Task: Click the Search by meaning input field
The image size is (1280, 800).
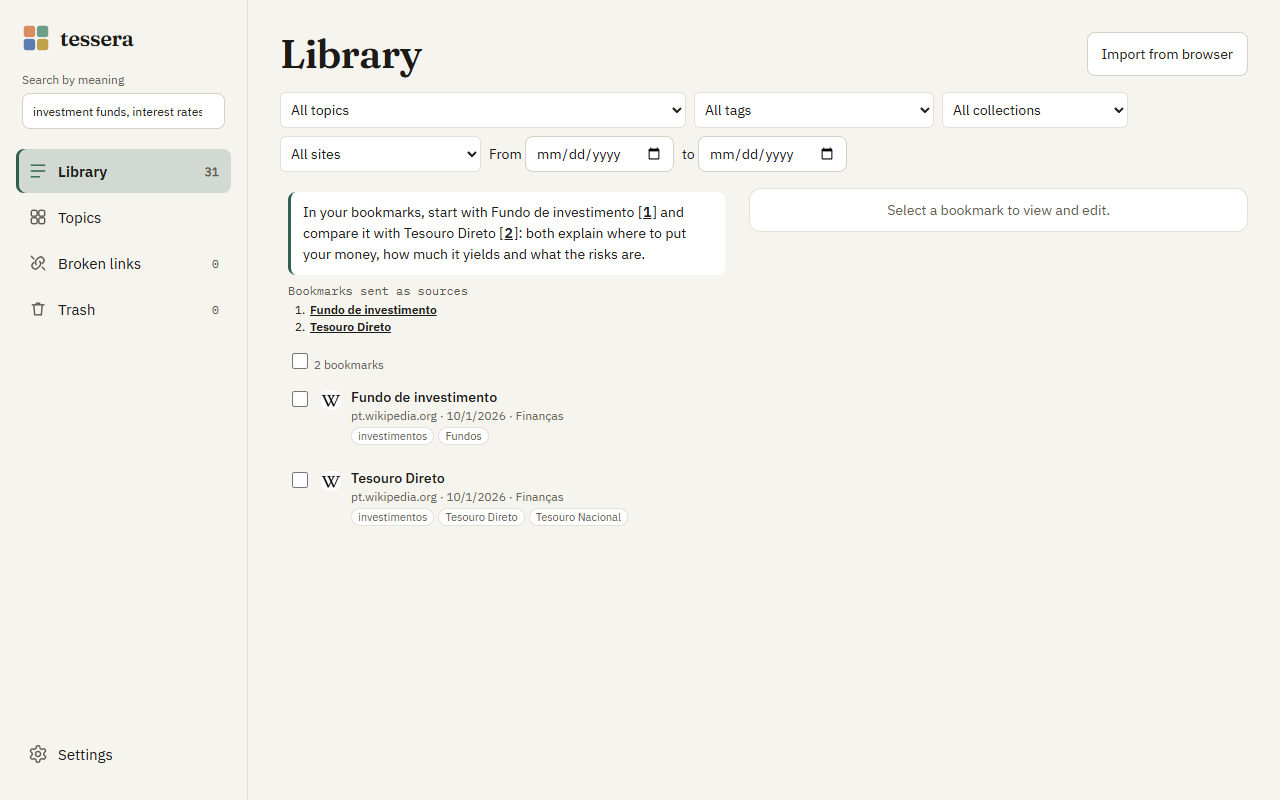Action: click(x=123, y=111)
